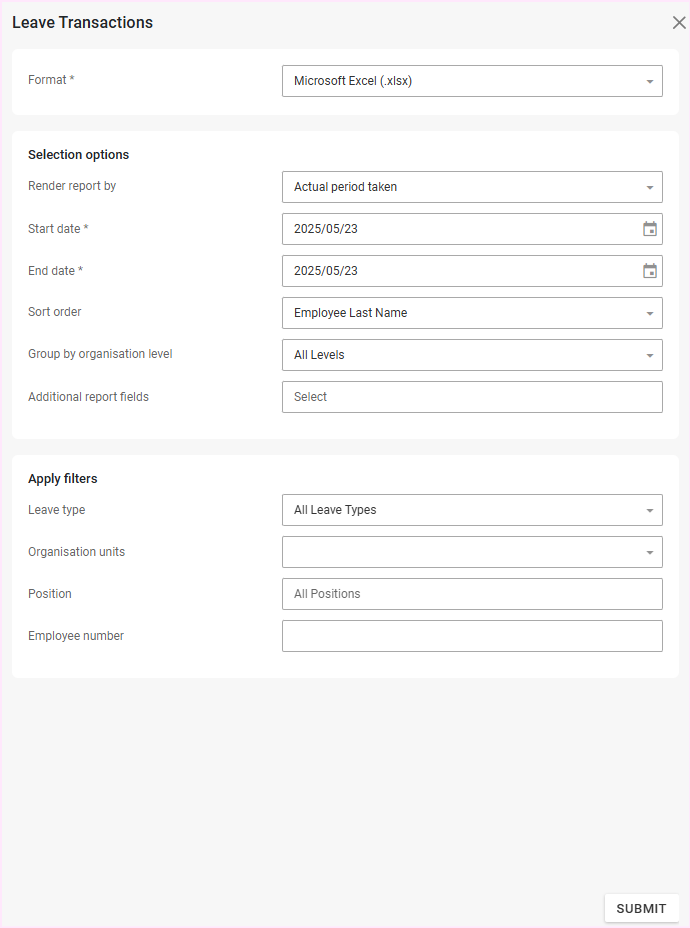Click the 'All Leave Types' filter value
The height and width of the screenshot is (928, 690).
click(335, 510)
